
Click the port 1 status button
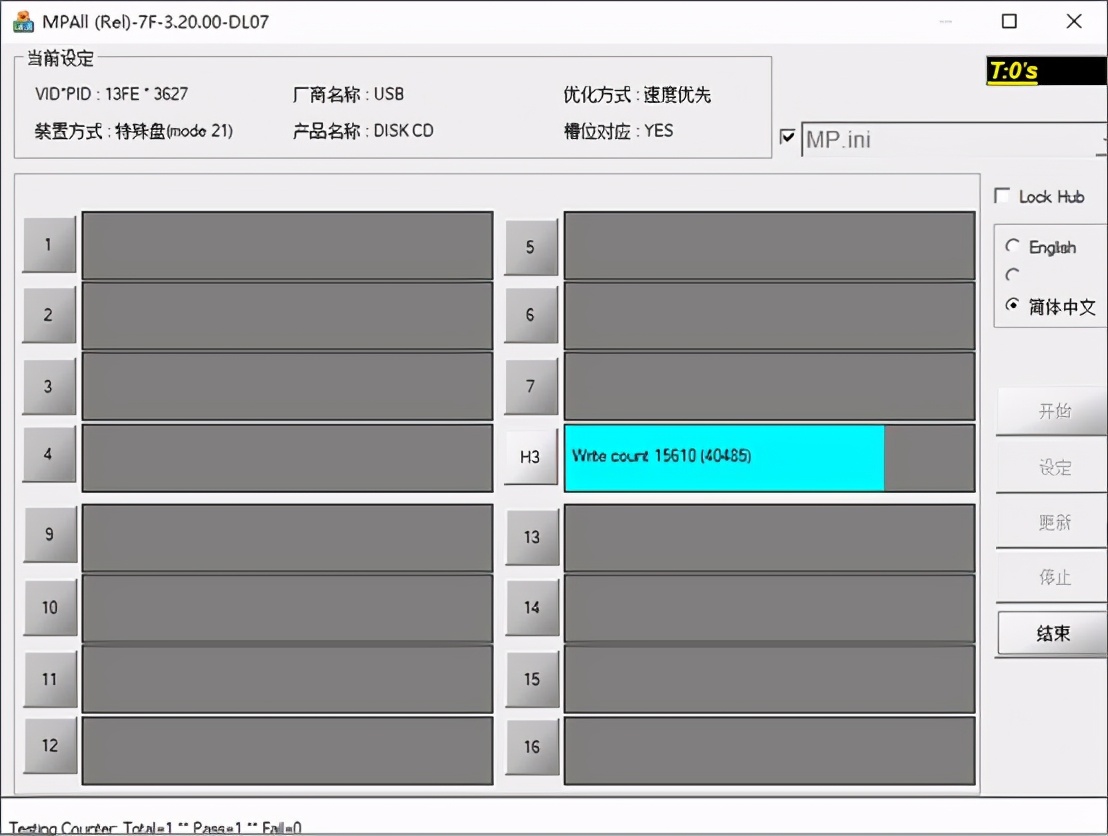click(x=49, y=244)
